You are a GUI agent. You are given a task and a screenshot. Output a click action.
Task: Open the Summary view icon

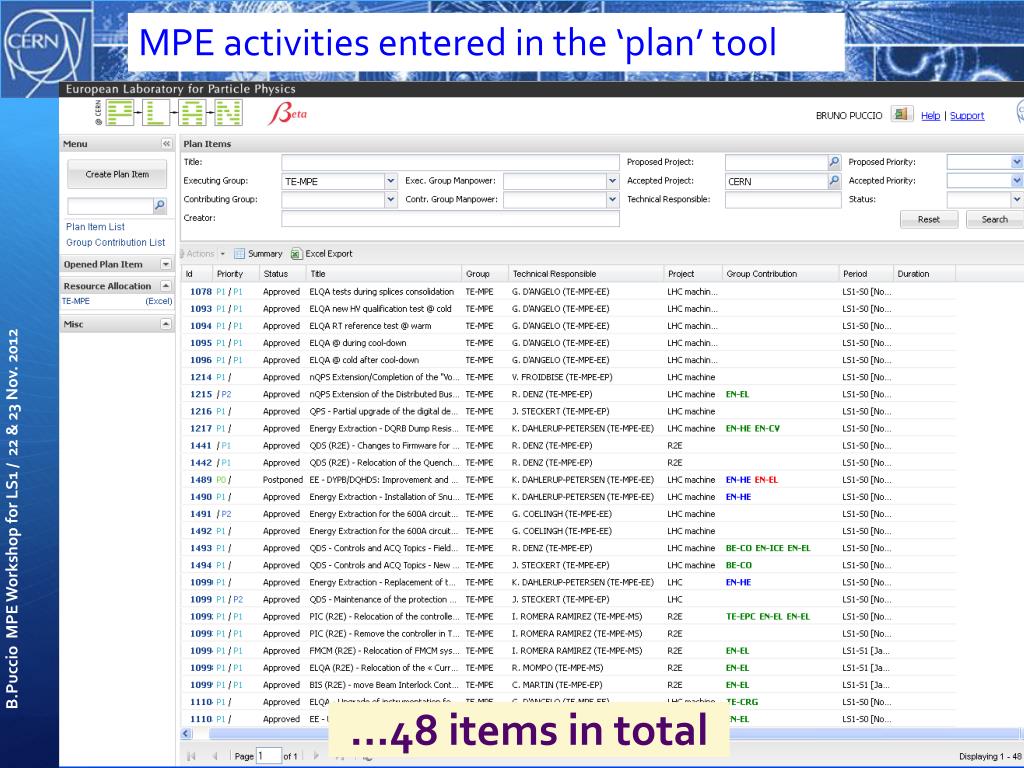point(240,254)
